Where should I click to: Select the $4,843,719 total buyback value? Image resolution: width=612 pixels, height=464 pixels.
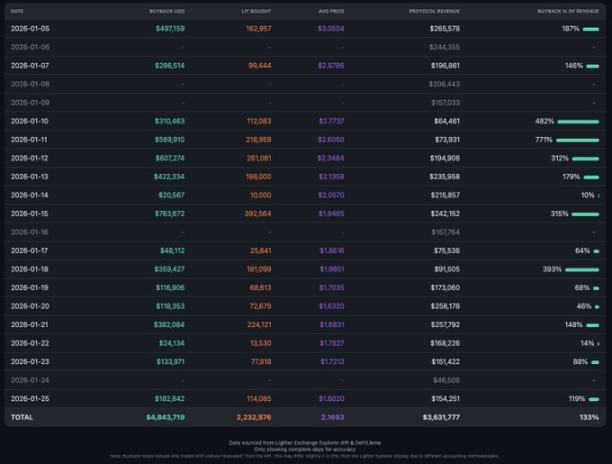(x=165, y=416)
